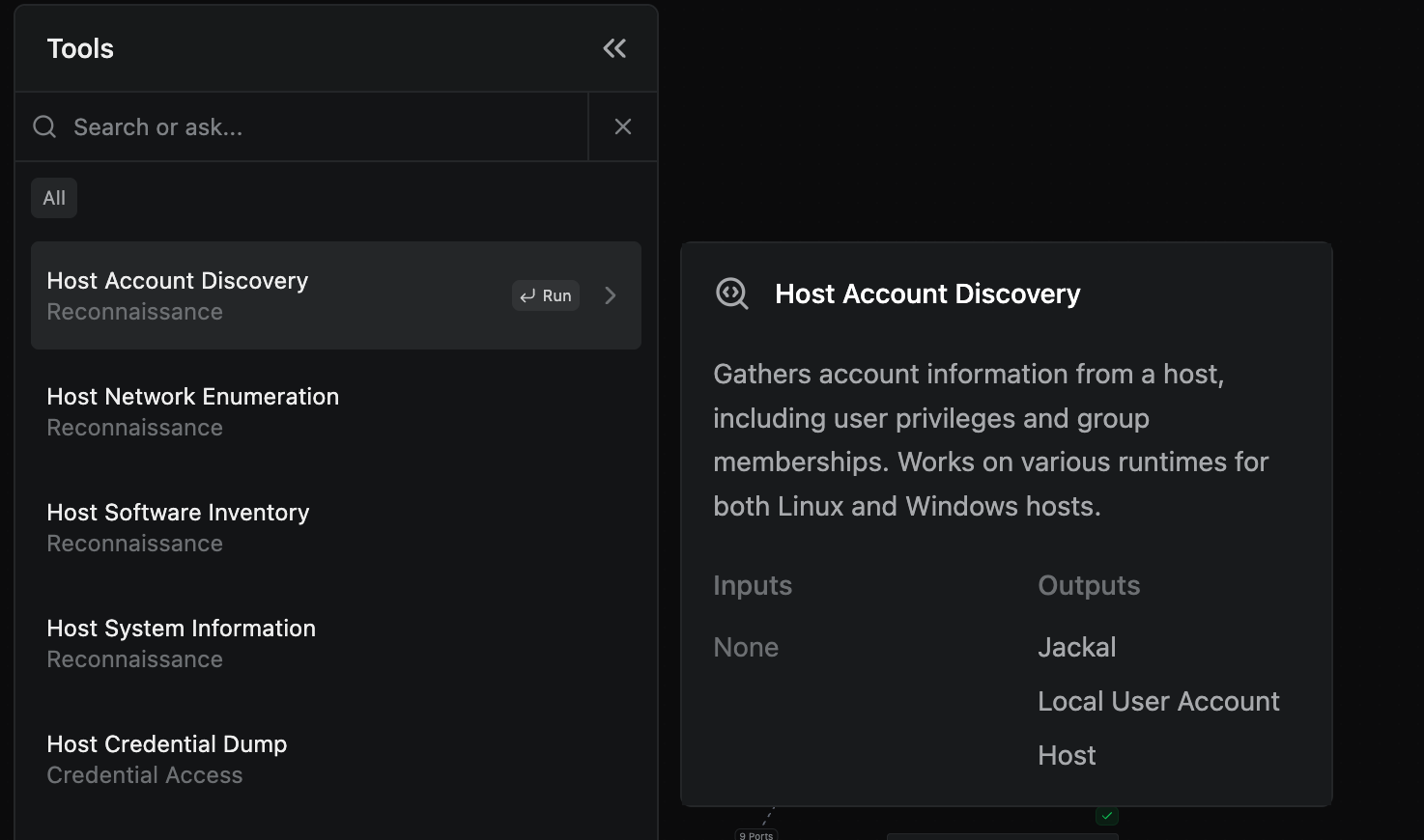Run the Host Account Discovery tool

pyautogui.click(x=546, y=295)
